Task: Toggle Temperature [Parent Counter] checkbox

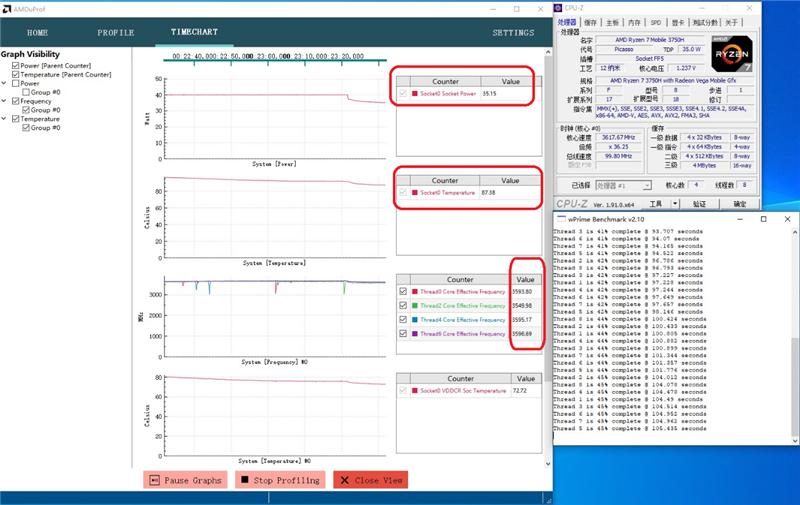Action: tap(15, 74)
